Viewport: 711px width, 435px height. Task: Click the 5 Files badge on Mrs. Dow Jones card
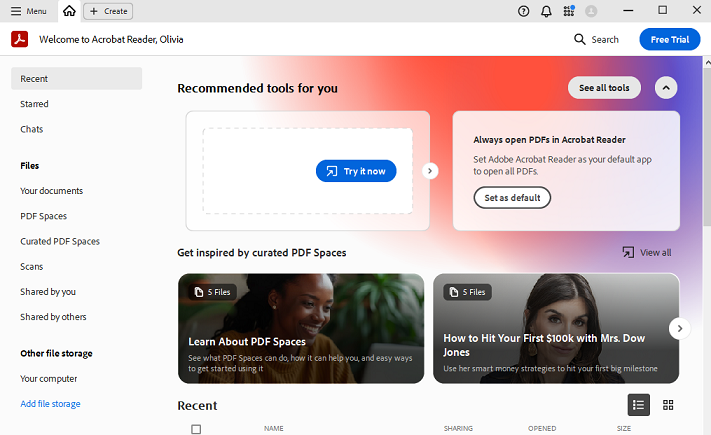pyautogui.click(x=468, y=292)
